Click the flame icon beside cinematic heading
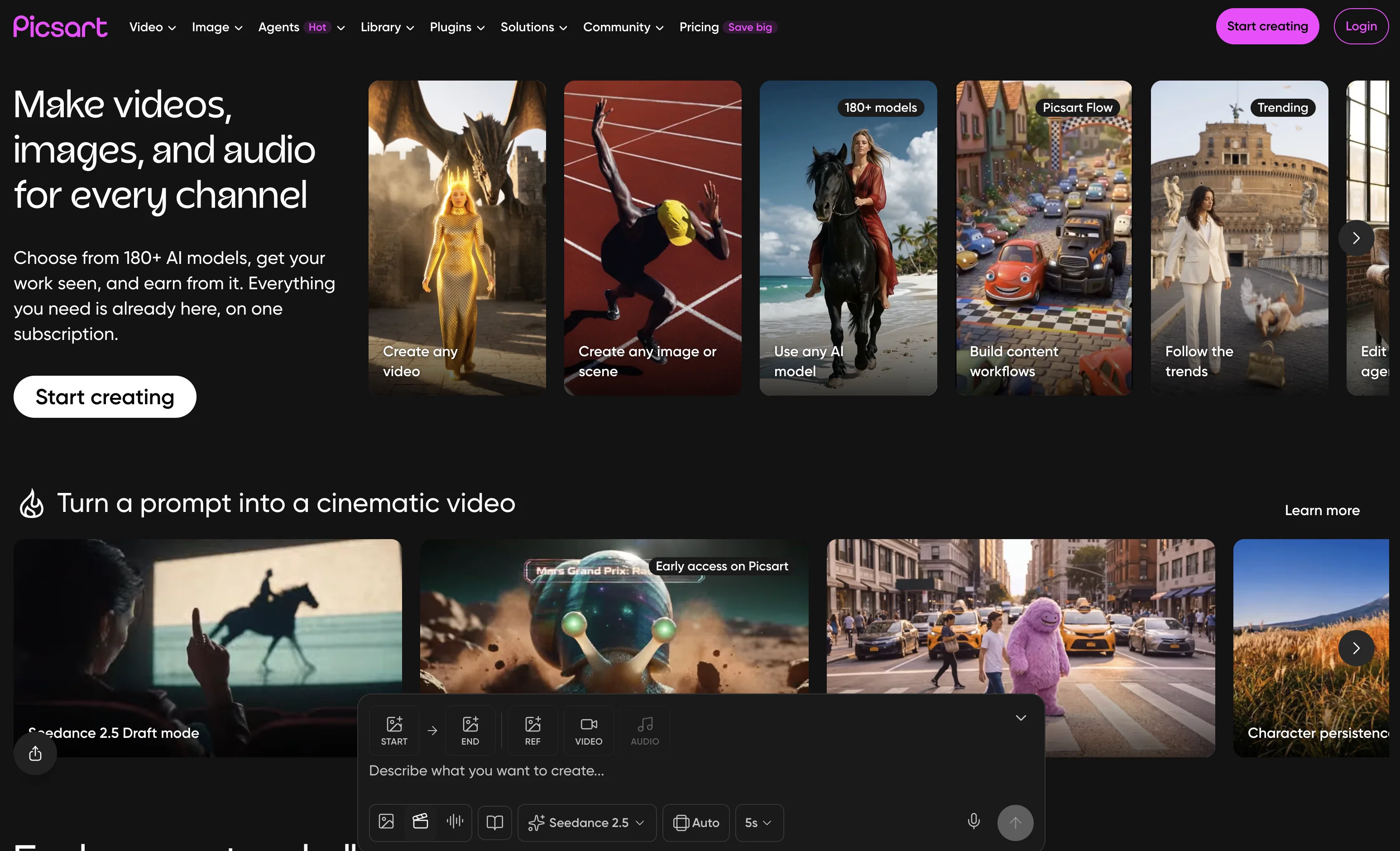 [x=32, y=504]
